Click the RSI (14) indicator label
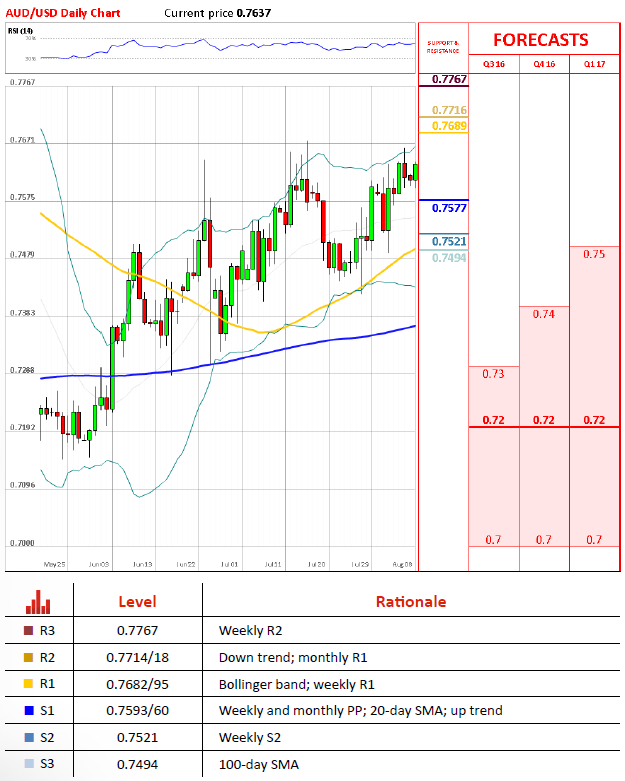The height and width of the screenshot is (781, 625). pyautogui.click(x=21, y=32)
